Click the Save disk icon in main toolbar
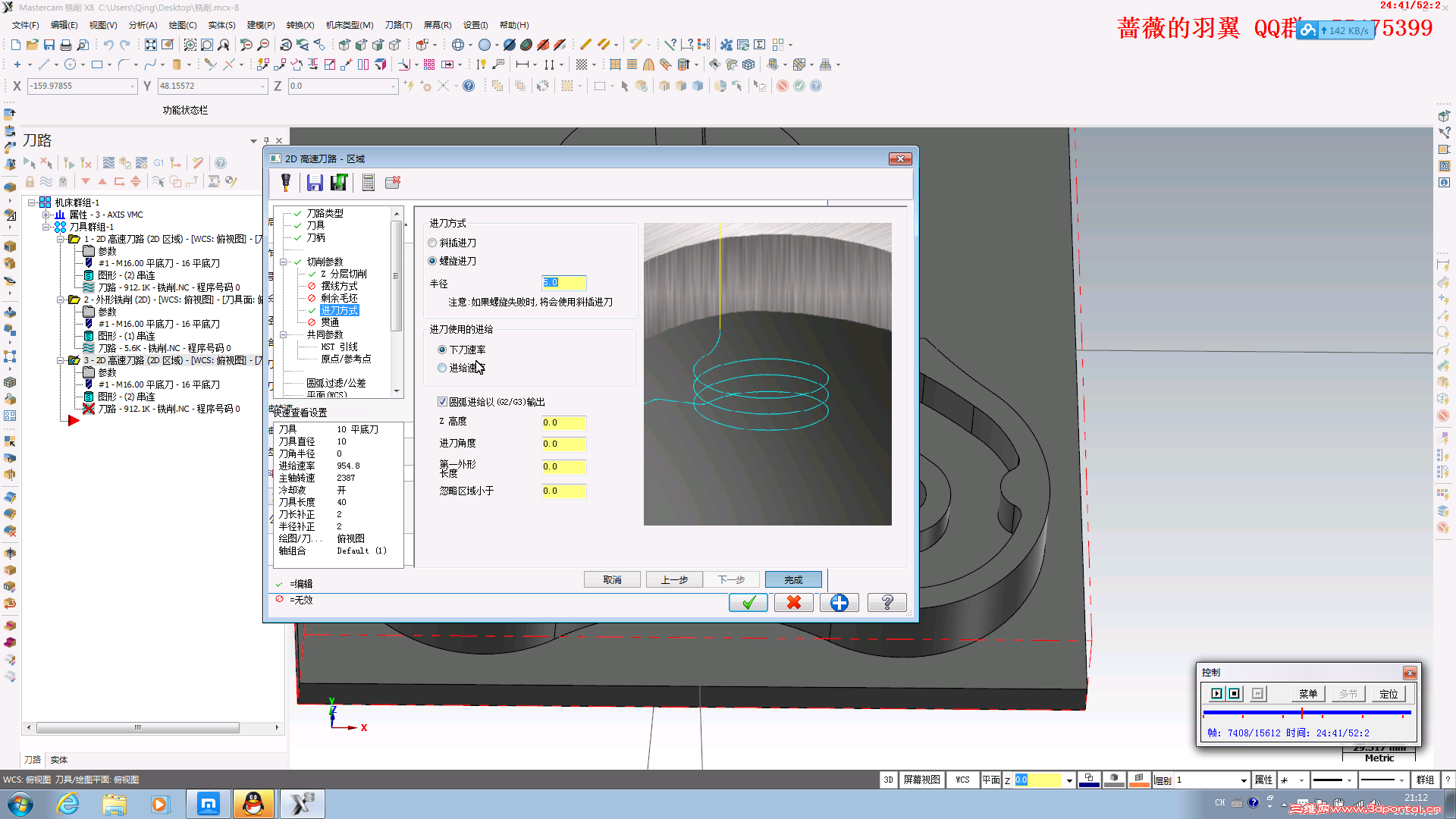The width and height of the screenshot is (1456, 819). 49,45
